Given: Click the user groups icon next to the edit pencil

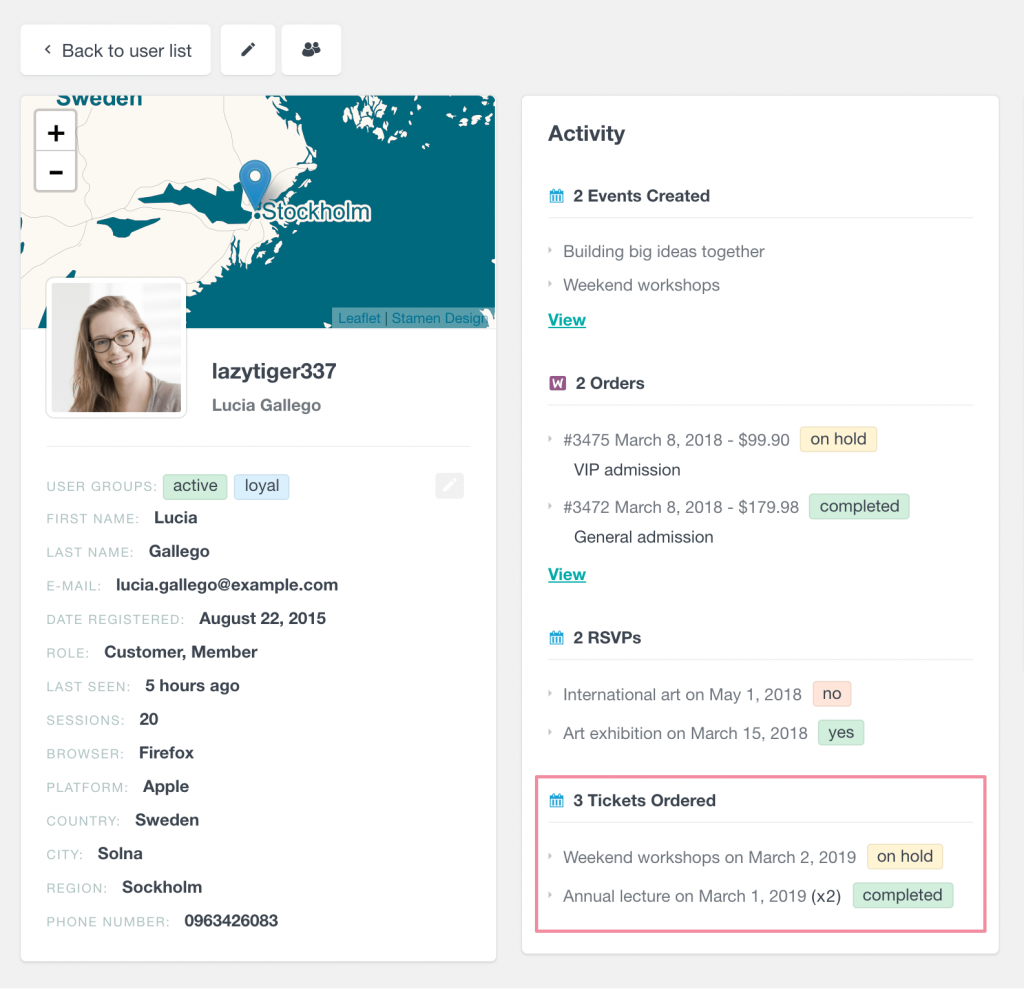Looking at the screenshot, I should pyautogui.click(x=310, y=49).
